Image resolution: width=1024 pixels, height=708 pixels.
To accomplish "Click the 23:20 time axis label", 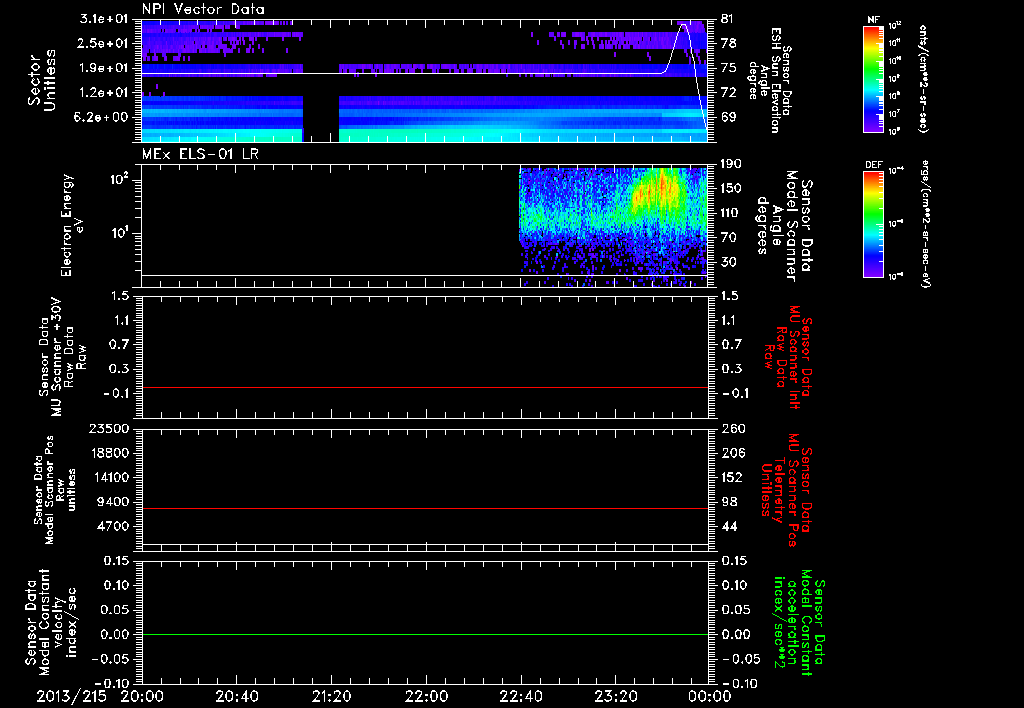I will (x=615, y=696).
